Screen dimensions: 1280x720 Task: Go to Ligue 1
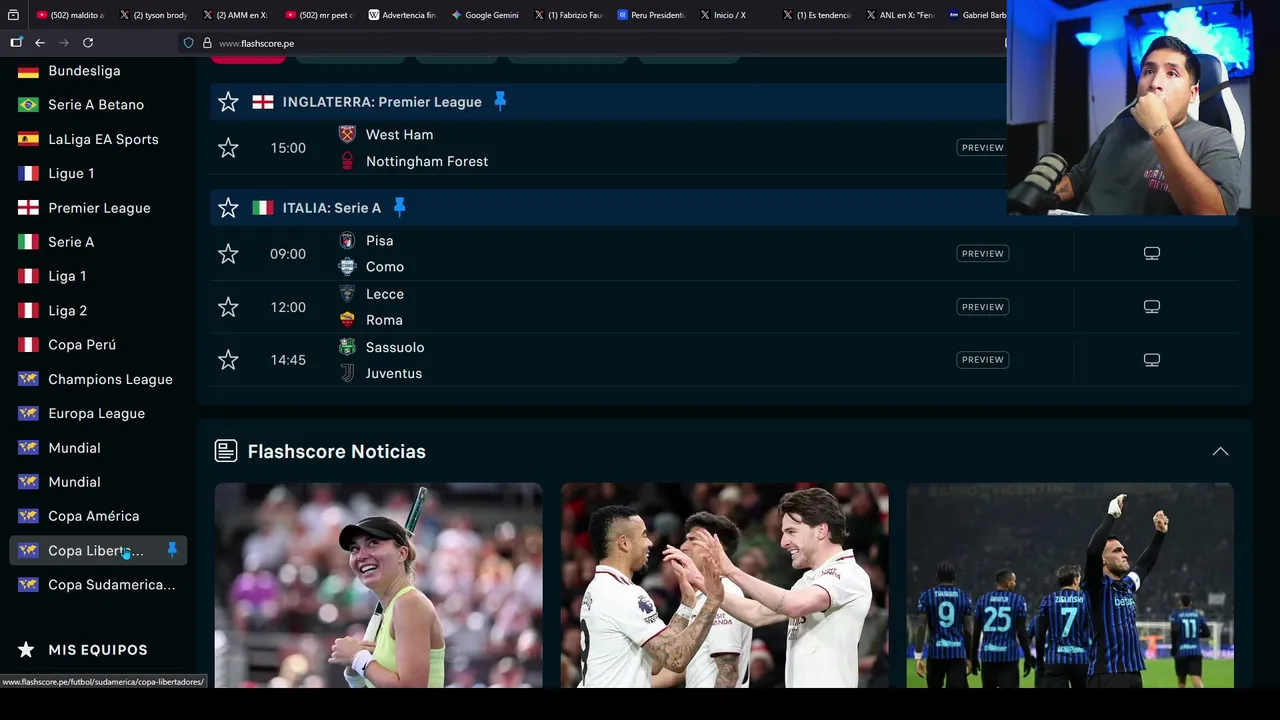(71, 174)
